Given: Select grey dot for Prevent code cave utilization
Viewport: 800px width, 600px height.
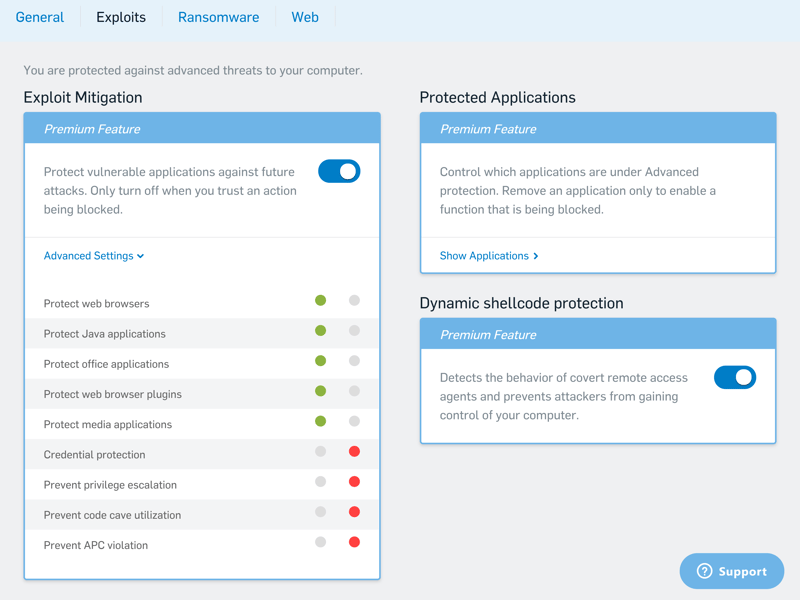Looking at the screenshot, I should coord(320,512).
